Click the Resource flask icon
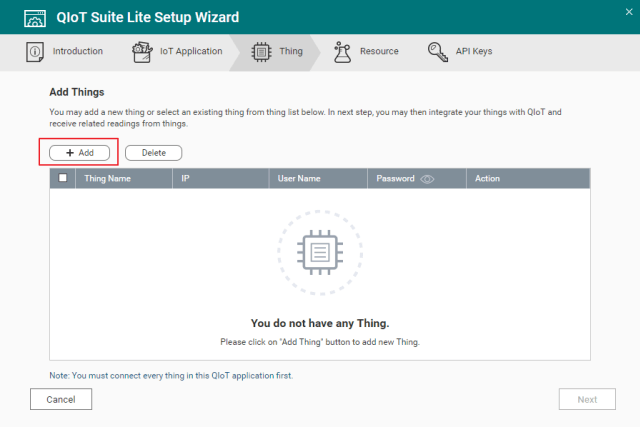Viewport: 640px width, 427px height. click(x=343, y=51)
